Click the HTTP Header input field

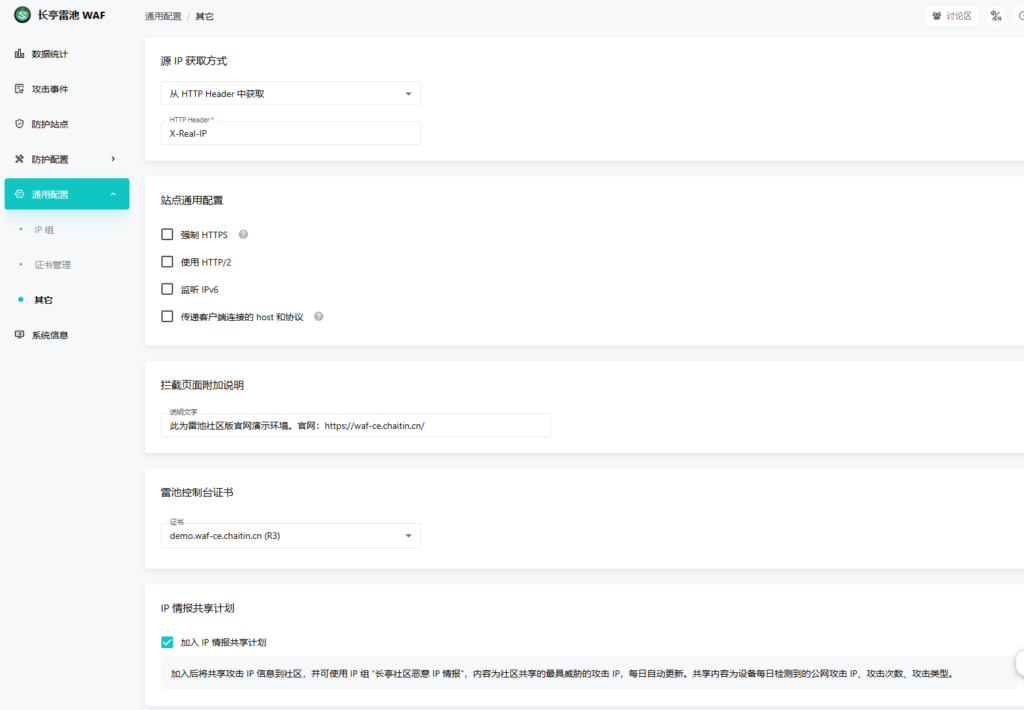pyautogui.click(x=291, y=133)
